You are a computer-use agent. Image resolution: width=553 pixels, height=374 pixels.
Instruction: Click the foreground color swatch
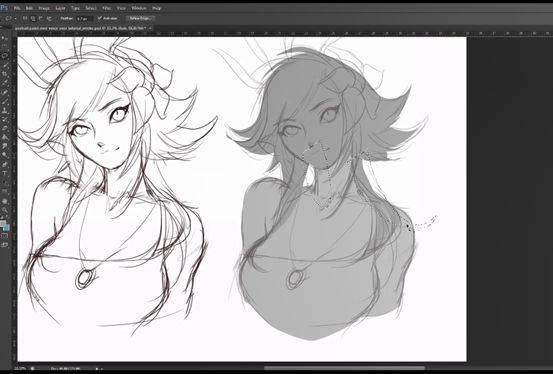click(3, 223)
